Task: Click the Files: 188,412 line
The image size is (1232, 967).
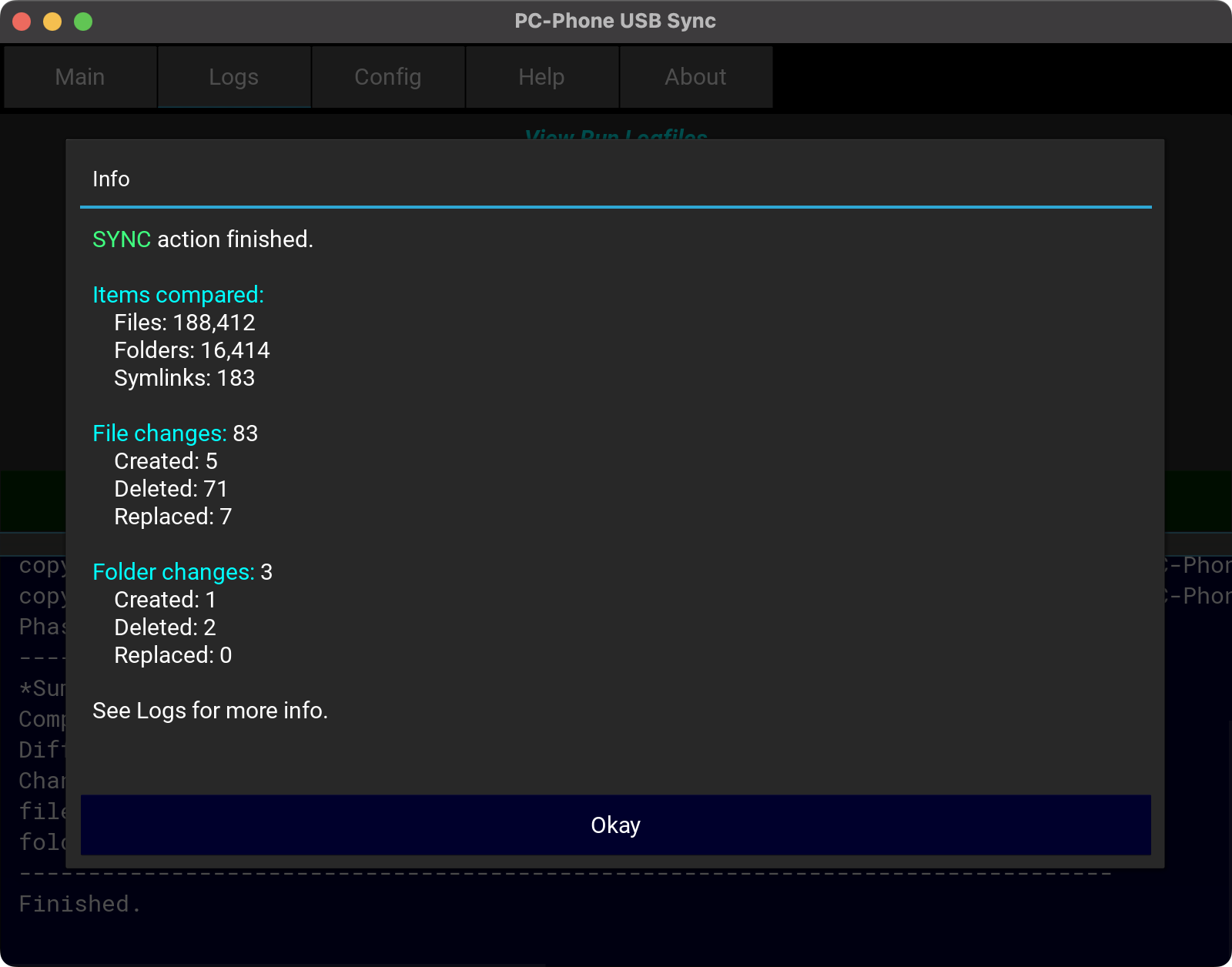Action: point(184,323)
